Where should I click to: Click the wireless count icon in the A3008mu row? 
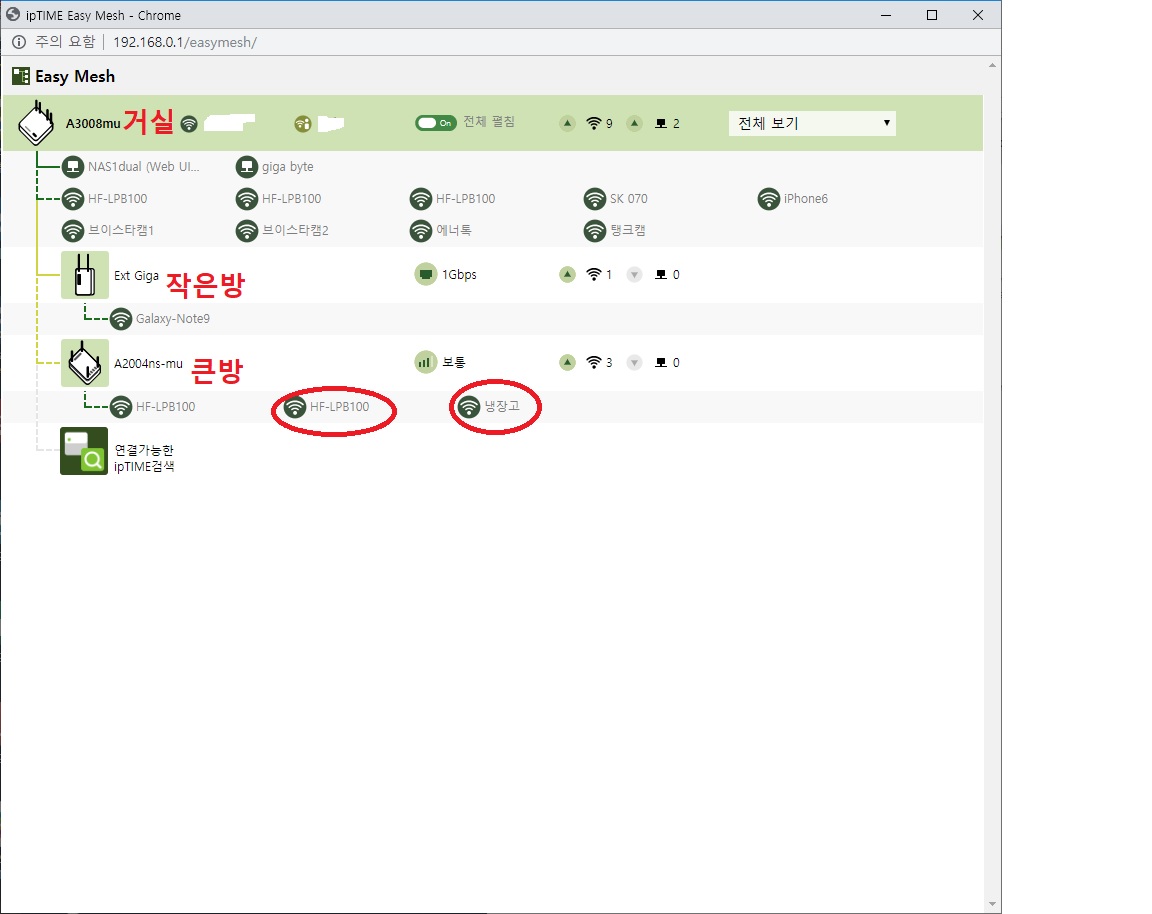pyautogui.click(x=594, y=123)
